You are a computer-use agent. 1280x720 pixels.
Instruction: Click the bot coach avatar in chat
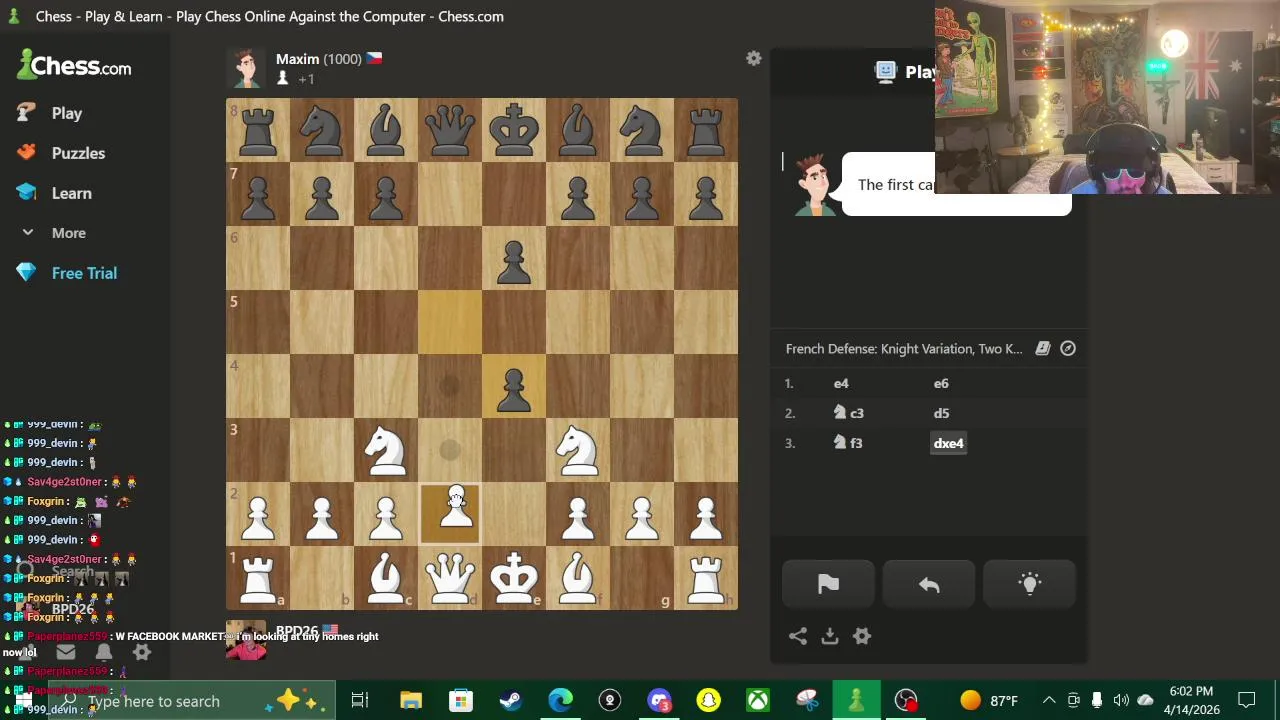[x=814, y=185]
